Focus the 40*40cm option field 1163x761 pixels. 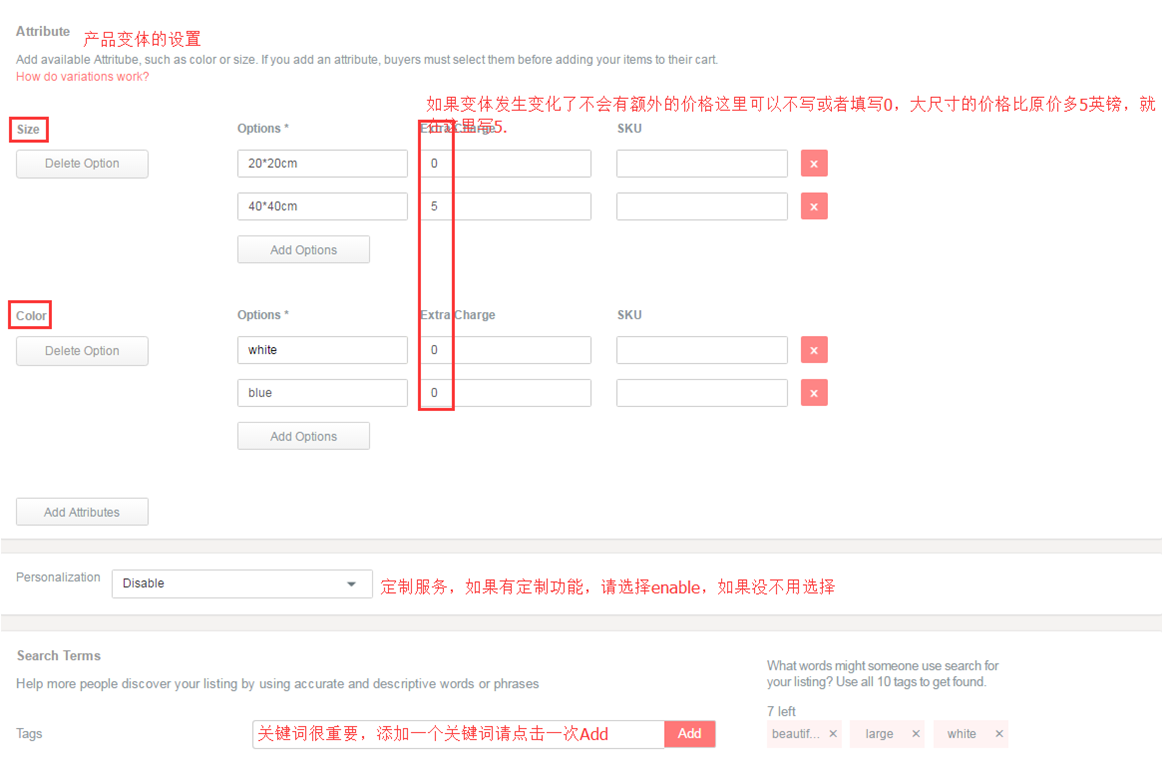(x=323, y=206)
